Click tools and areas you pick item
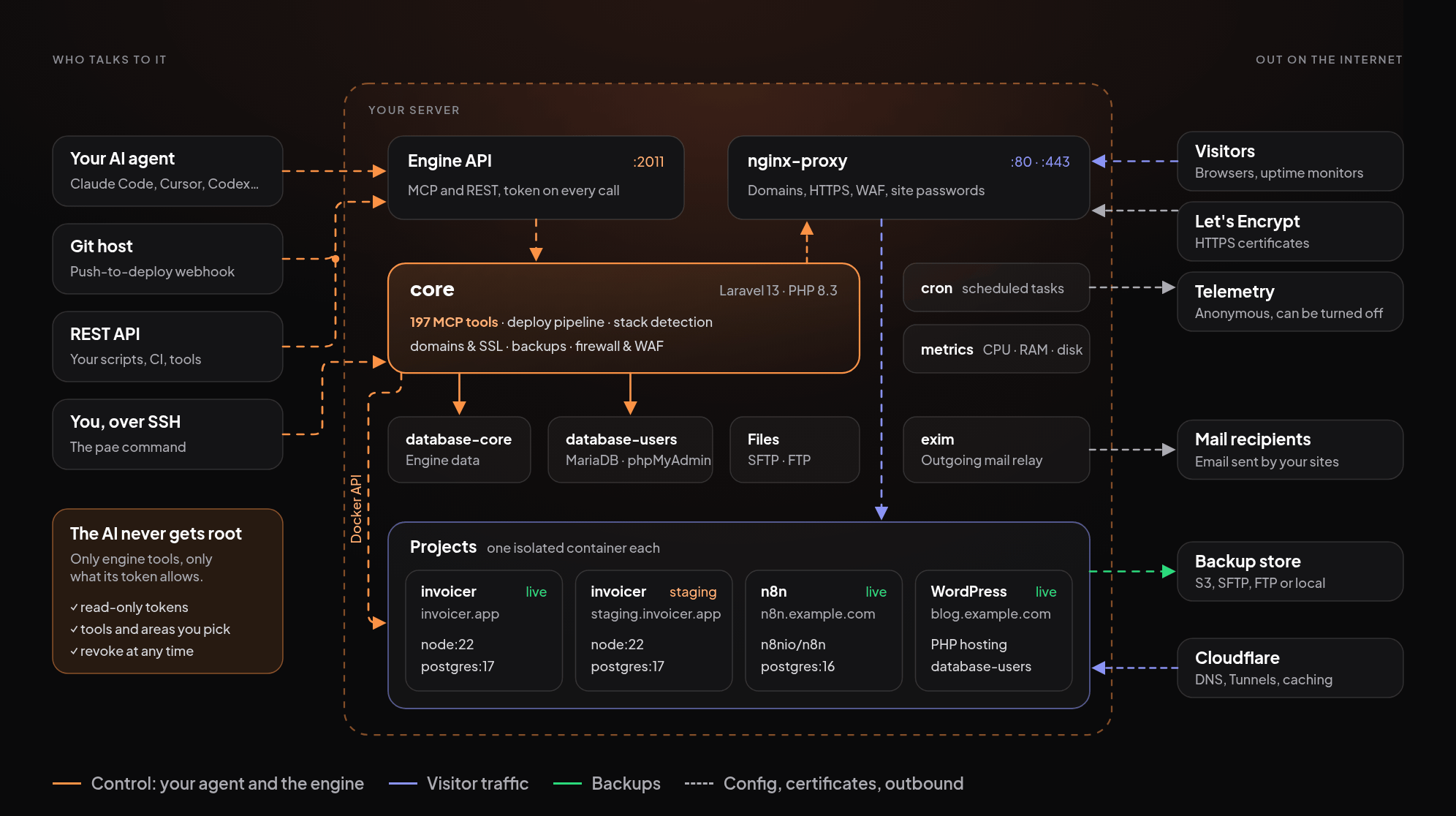The image size is (1456, 816). tap(150, 630)
